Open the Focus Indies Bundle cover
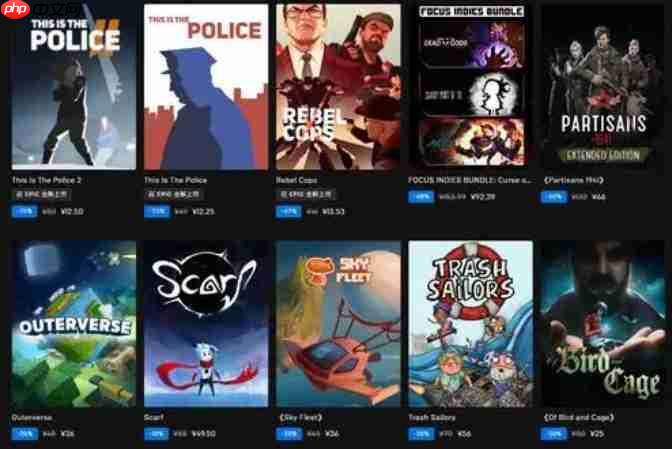The width and height of the screenshot is (672, 449). click(471, 87)
